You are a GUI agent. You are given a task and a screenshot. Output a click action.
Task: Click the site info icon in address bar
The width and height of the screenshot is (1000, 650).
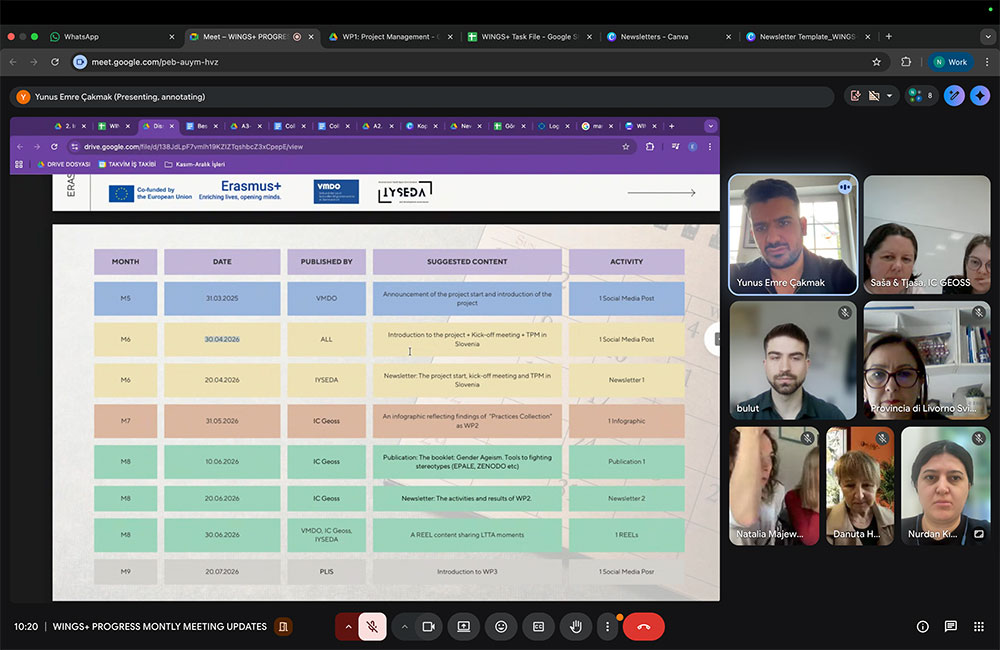[x=80, y=62]
